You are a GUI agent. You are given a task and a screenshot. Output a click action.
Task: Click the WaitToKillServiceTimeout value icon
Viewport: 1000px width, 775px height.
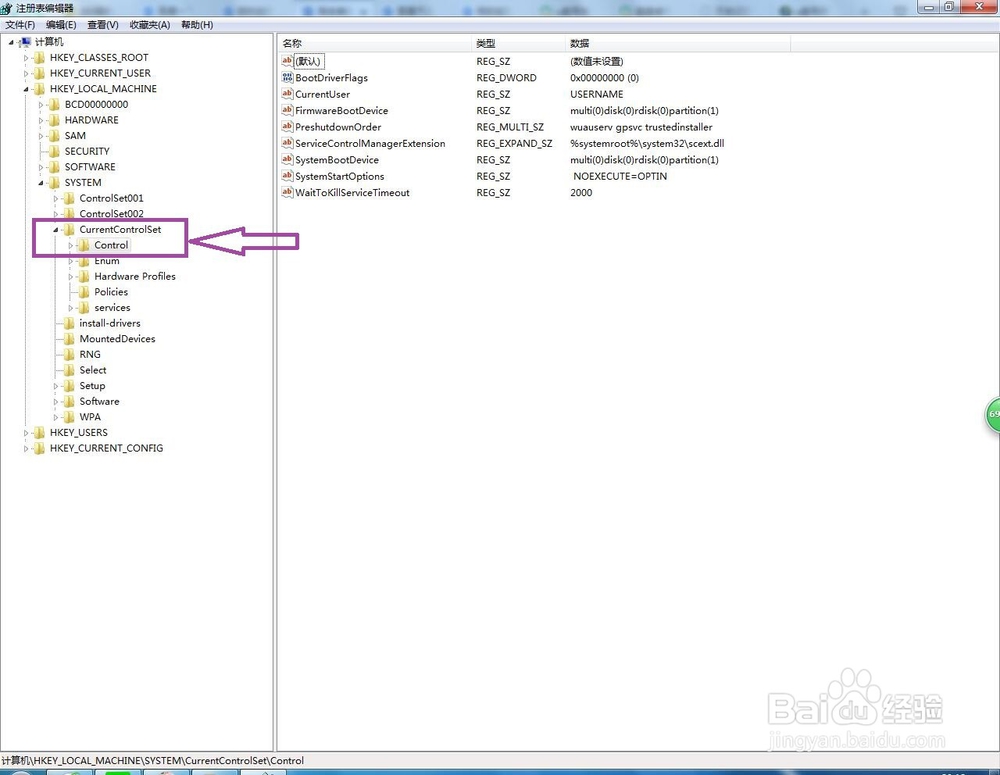pyautogui.click(x=287, y=192)
